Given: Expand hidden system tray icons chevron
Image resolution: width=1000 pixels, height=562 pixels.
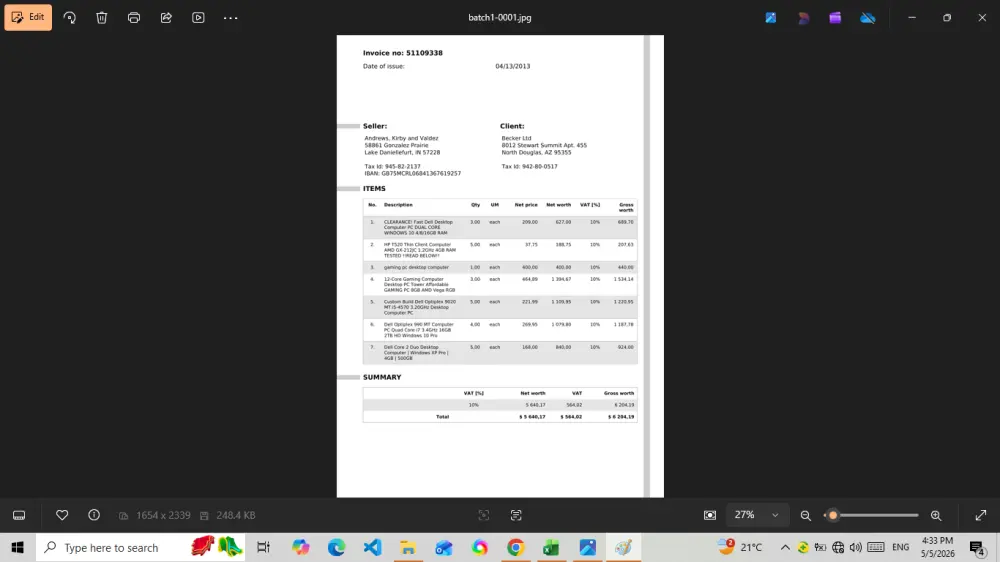Looking at the screenshot, I should (x=785, y=547).
